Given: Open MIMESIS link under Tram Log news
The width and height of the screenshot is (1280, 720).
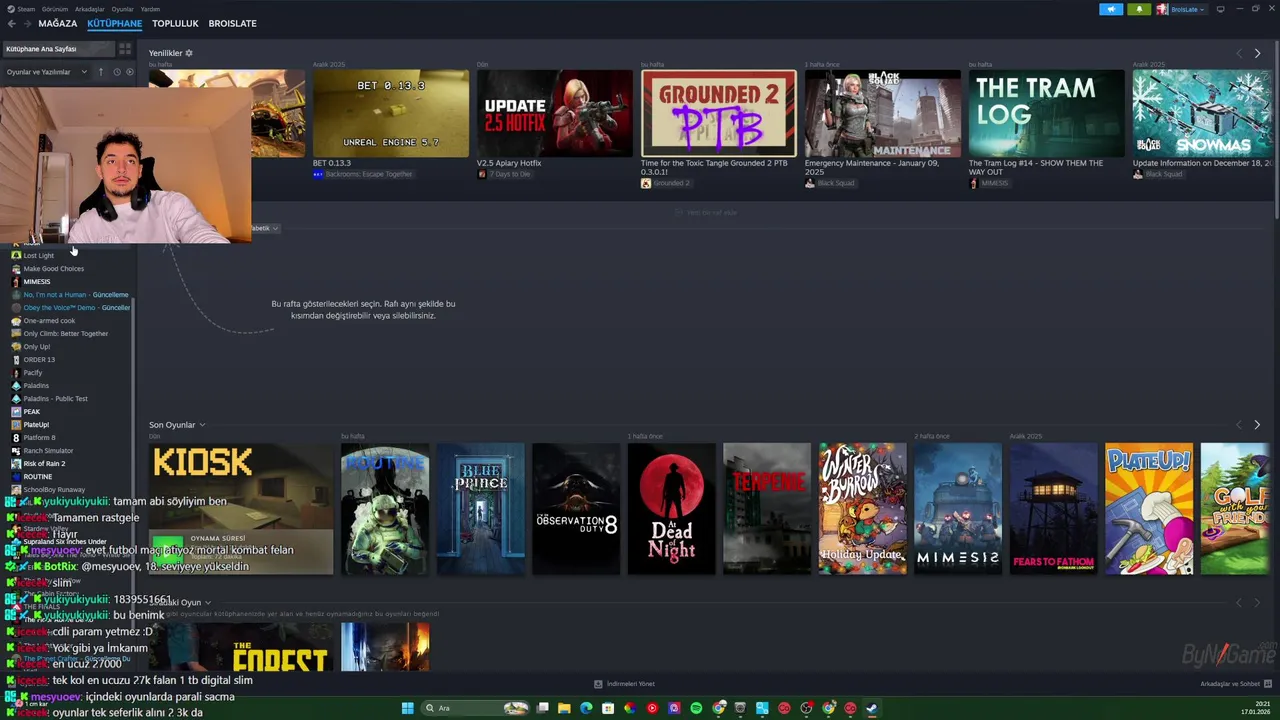Looking at the screenshot, I should coord(994,183).
